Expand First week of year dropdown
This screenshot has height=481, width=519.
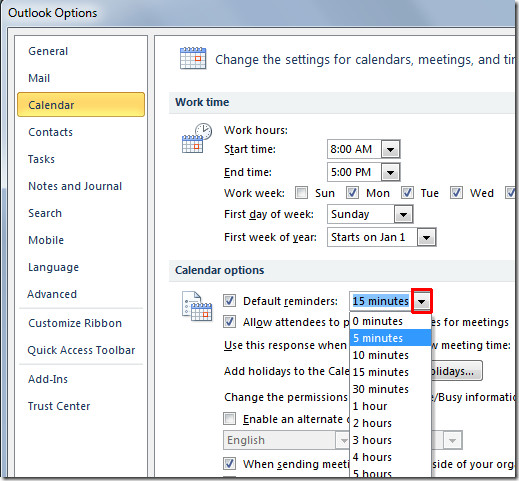coord(426,237)
